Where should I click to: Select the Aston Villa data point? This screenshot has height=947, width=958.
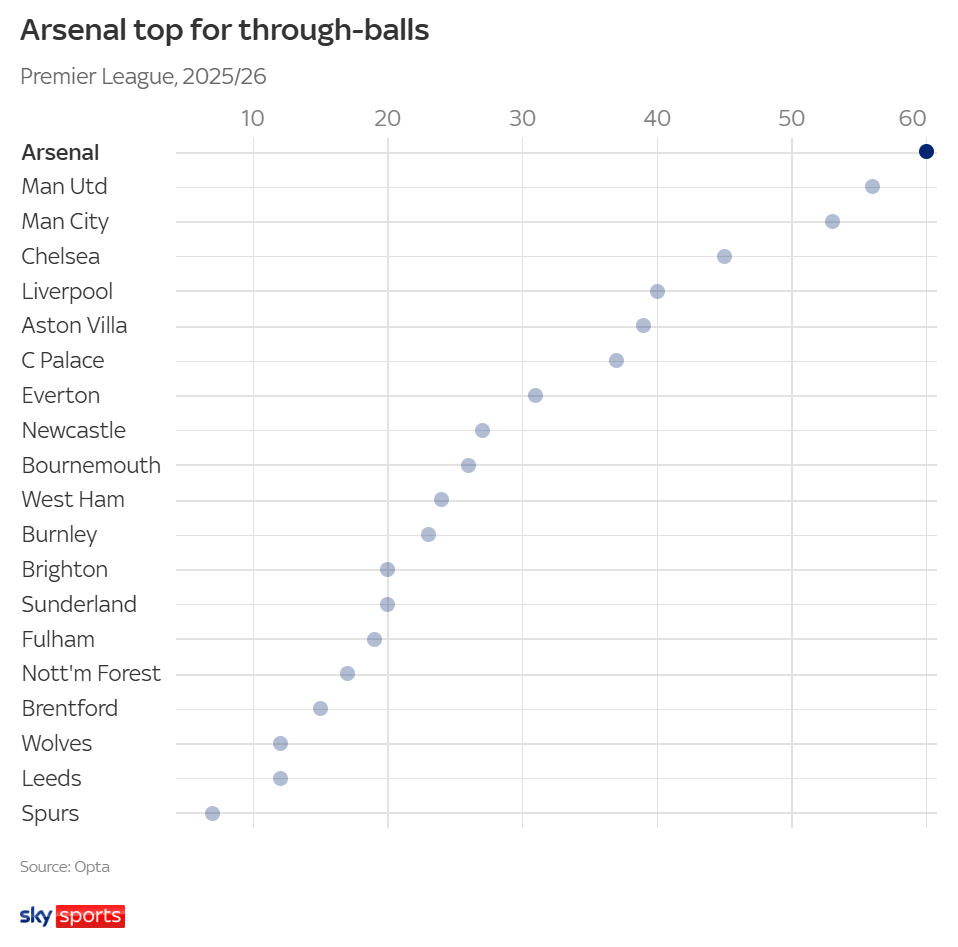(643, 326)
